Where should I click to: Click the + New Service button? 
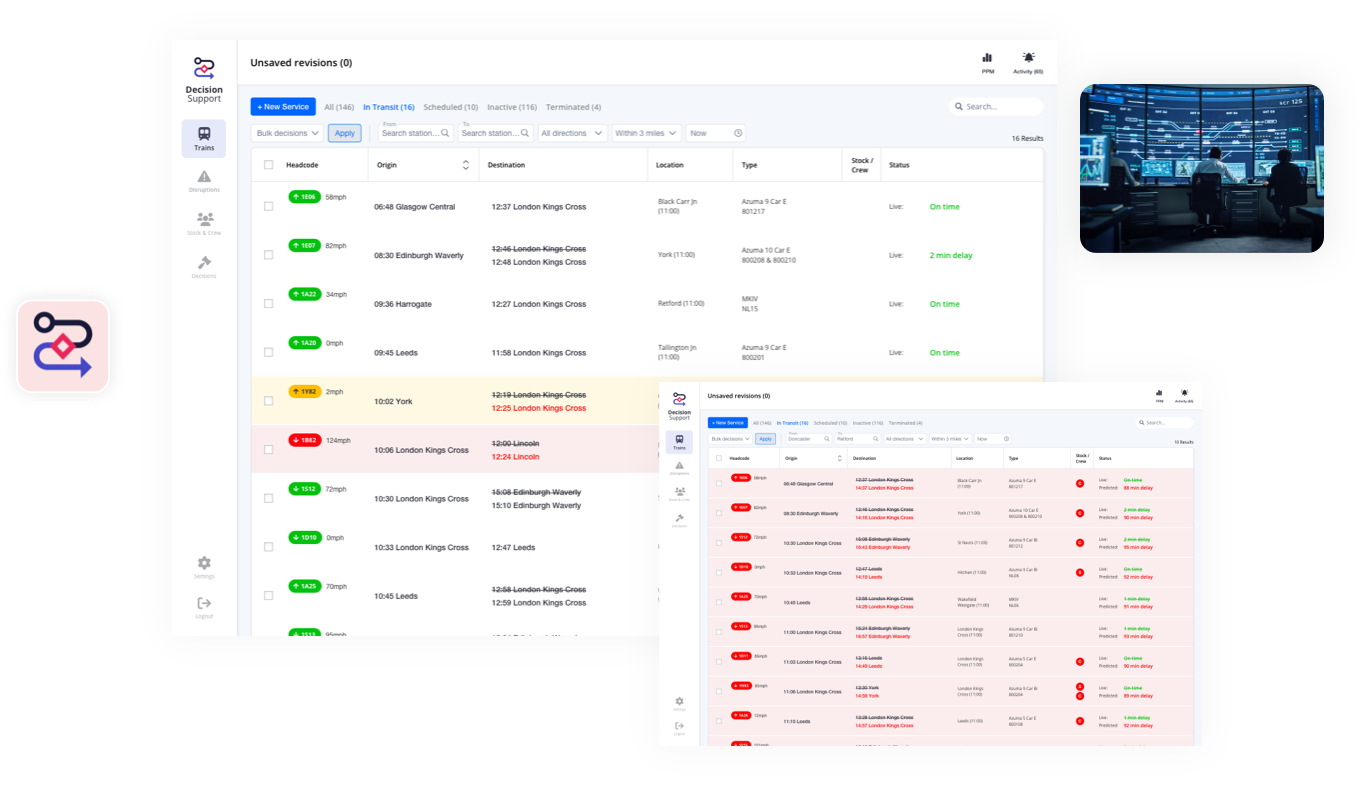click(283, 107)
